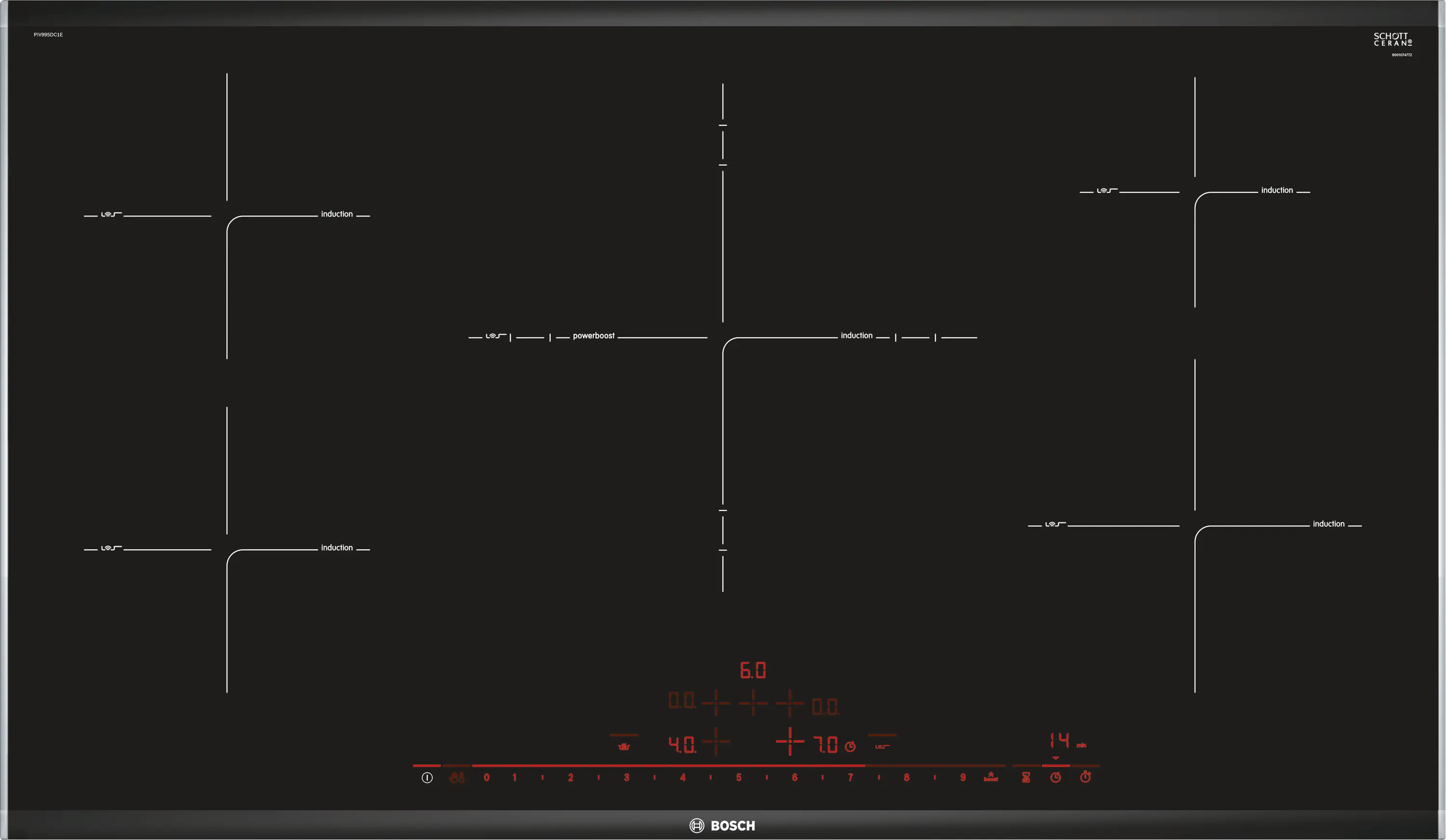This screenshot has width=1446, height=840.
Task: Tap the stopwatch icon
Action: click(x=1085, y=777)
